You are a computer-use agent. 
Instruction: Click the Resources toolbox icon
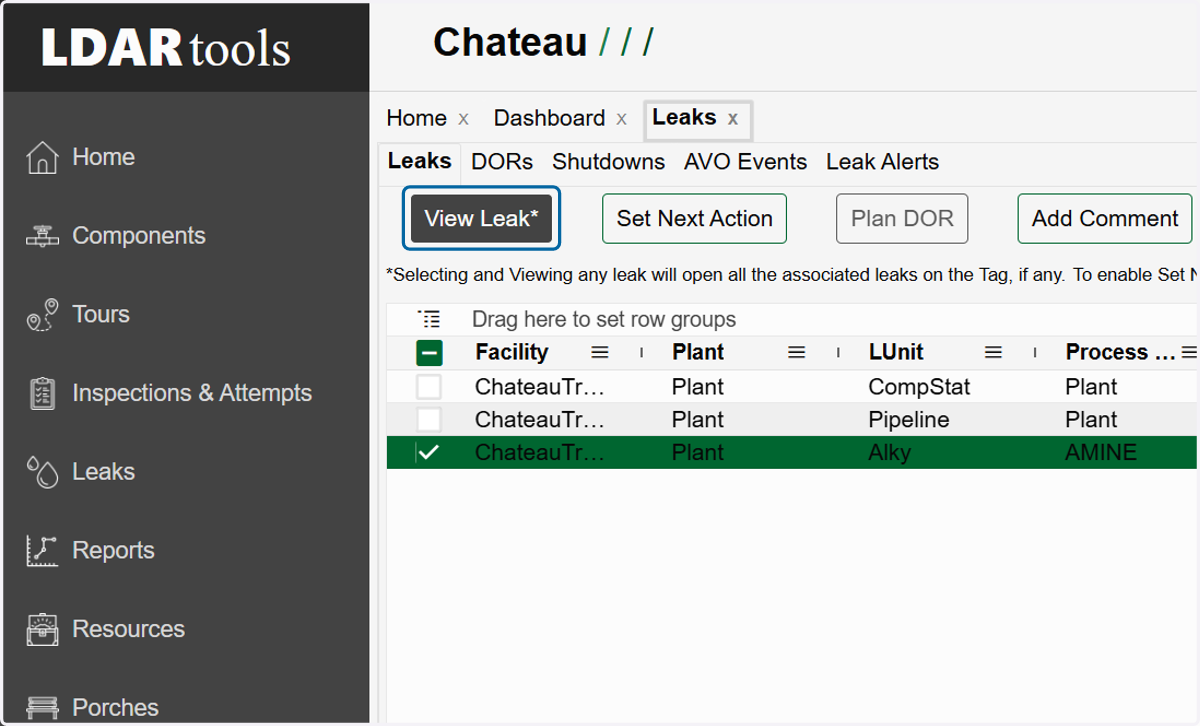42,629
